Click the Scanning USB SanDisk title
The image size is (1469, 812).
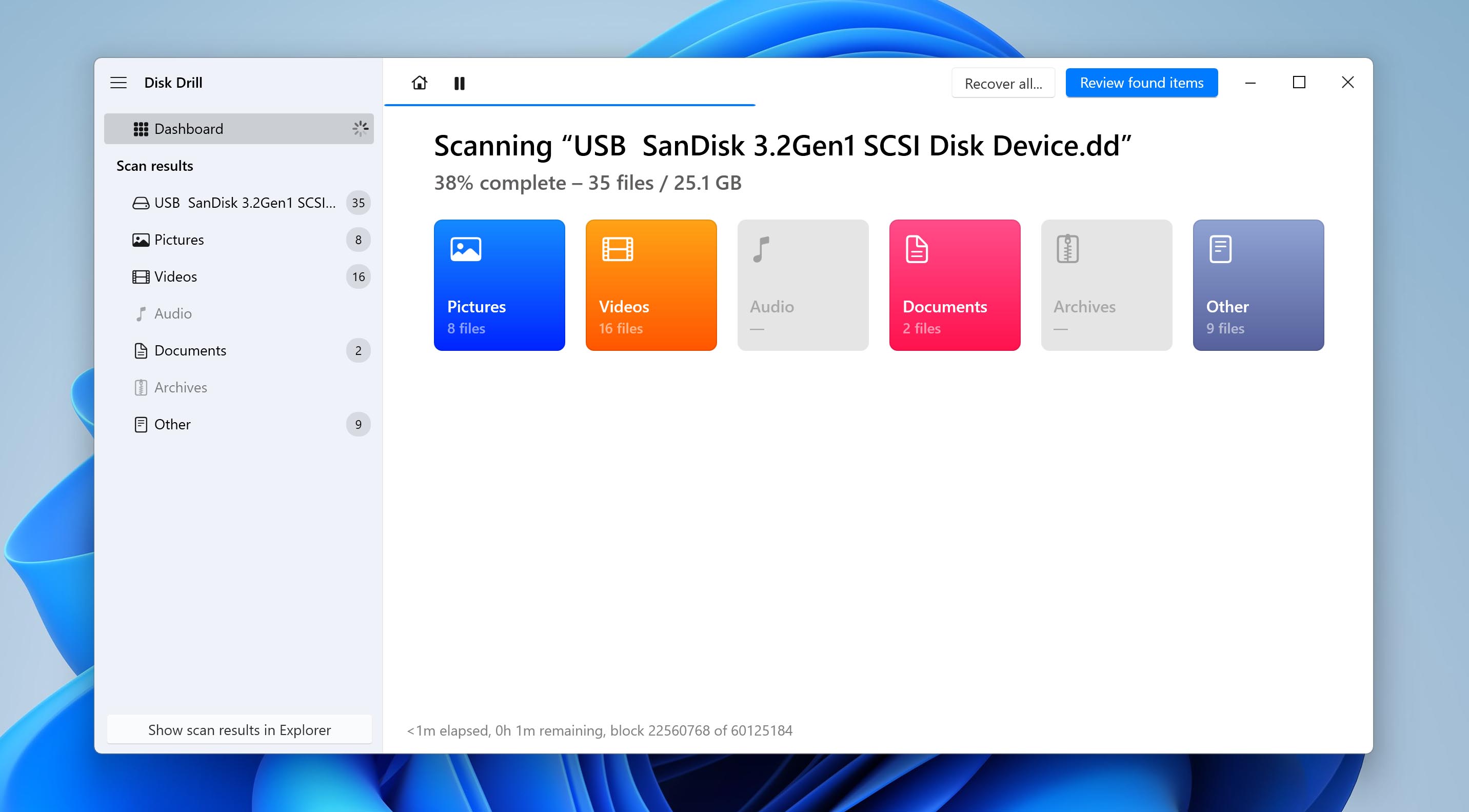point(783,146)
